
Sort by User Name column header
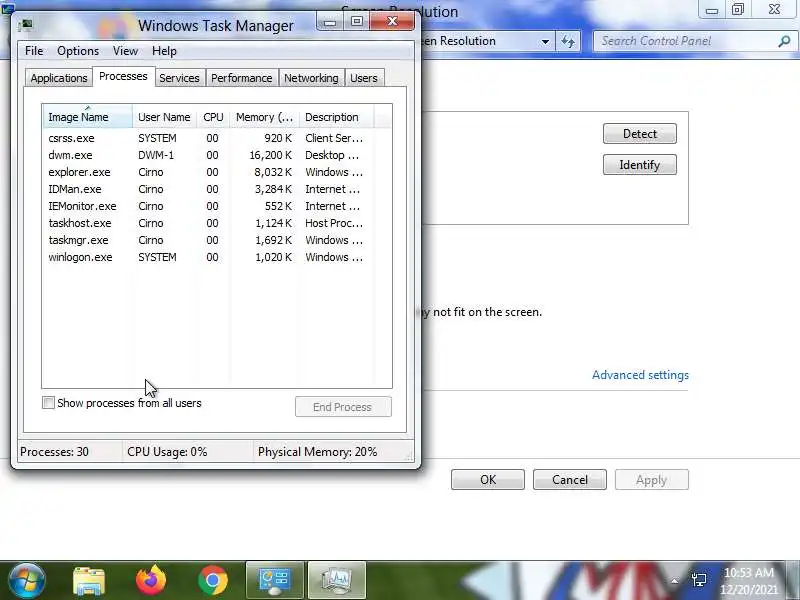(x=164, y=117)
